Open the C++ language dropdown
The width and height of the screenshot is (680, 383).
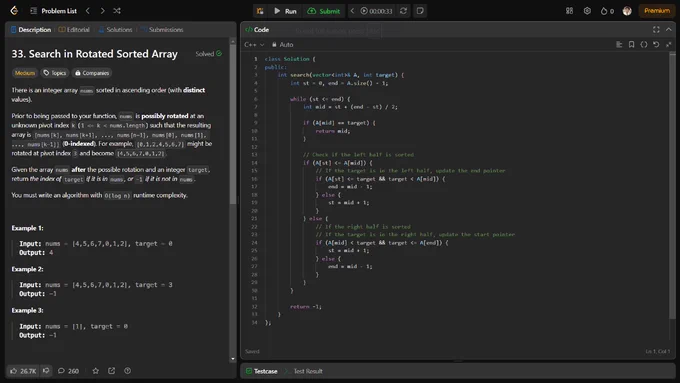coord(254,44)
